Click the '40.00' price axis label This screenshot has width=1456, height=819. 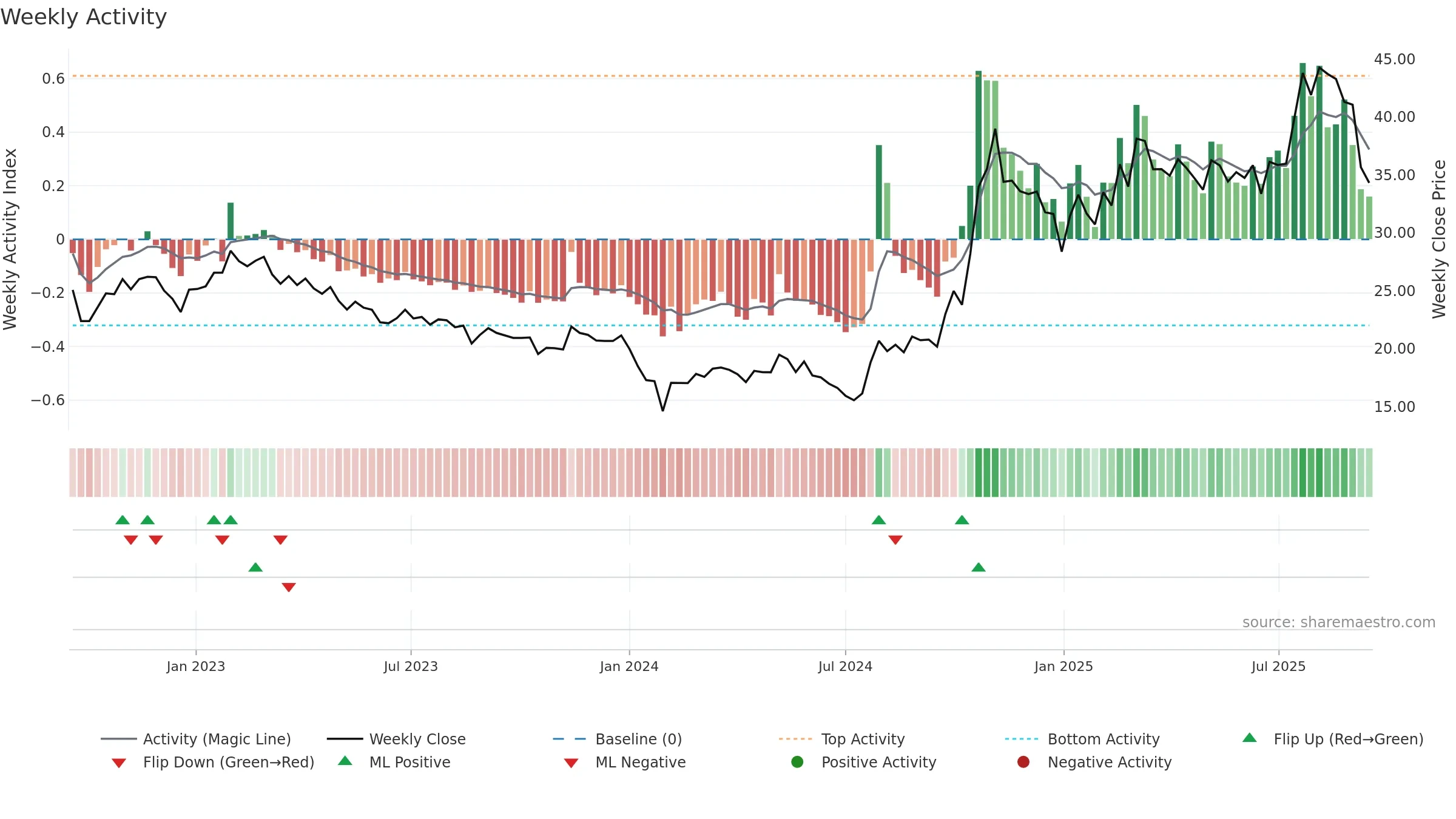(x=1395, y=117)
